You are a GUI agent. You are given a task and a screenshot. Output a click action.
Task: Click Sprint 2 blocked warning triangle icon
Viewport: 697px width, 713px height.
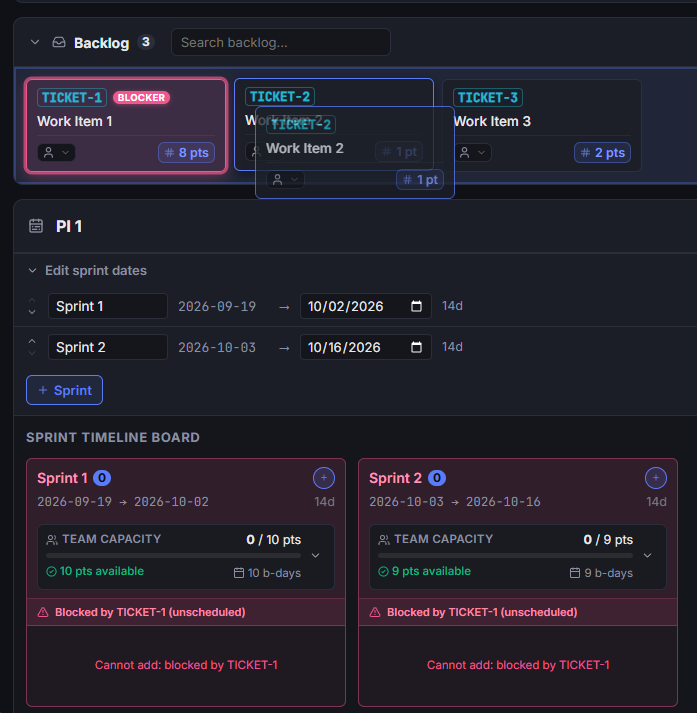[x=375, y=613]
